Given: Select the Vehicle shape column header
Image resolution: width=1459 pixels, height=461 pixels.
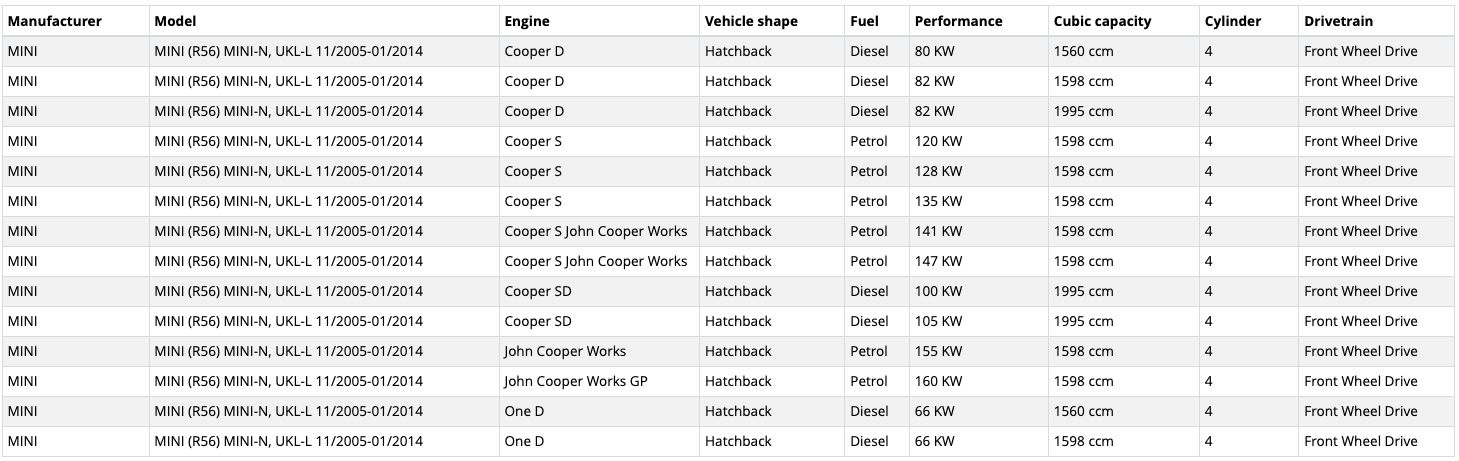Looking at the screenshot, I should tap(750, 21).
